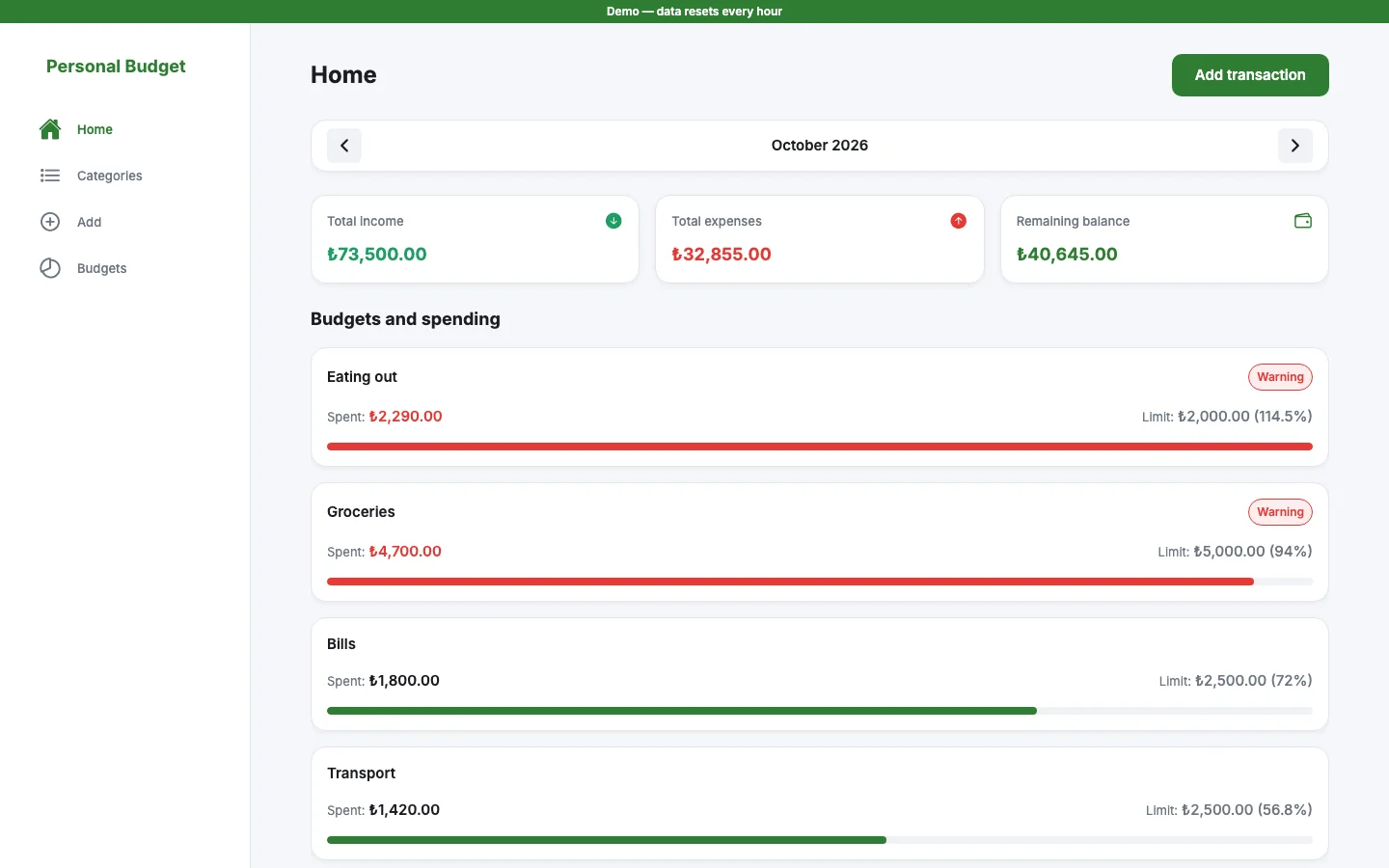This screenshot has height=868, width=1389.
Task: Click the Groceries spent amount ₺4,700.00
Action: pyautogui.click(x=405, y=552)
